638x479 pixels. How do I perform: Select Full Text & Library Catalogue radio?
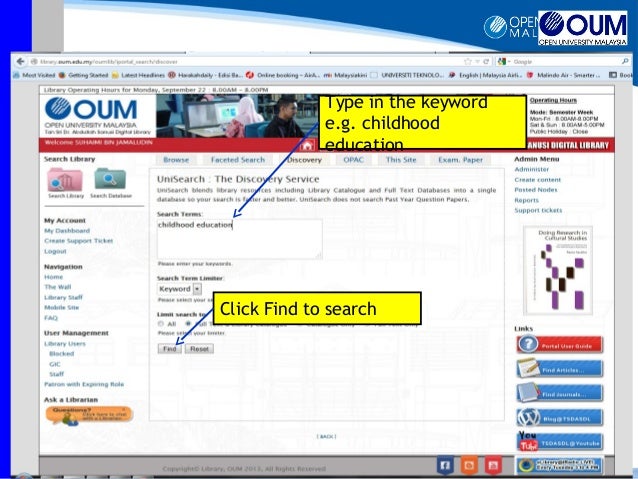[188, 324]
